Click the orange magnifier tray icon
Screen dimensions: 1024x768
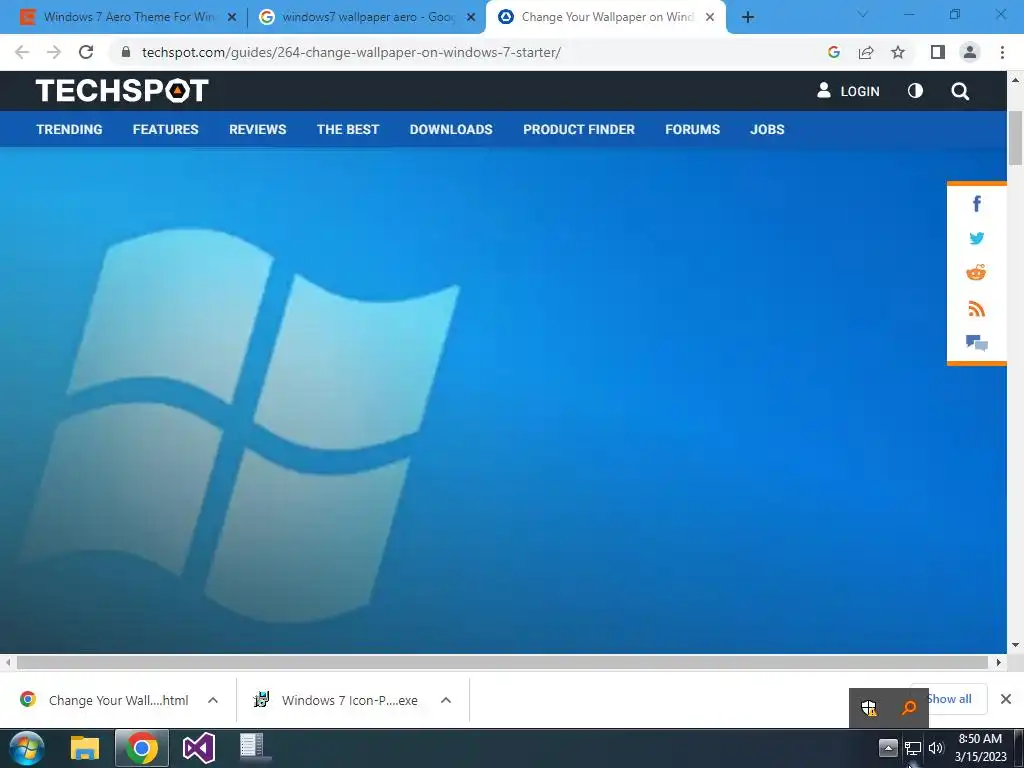click(x=908, y=708)
